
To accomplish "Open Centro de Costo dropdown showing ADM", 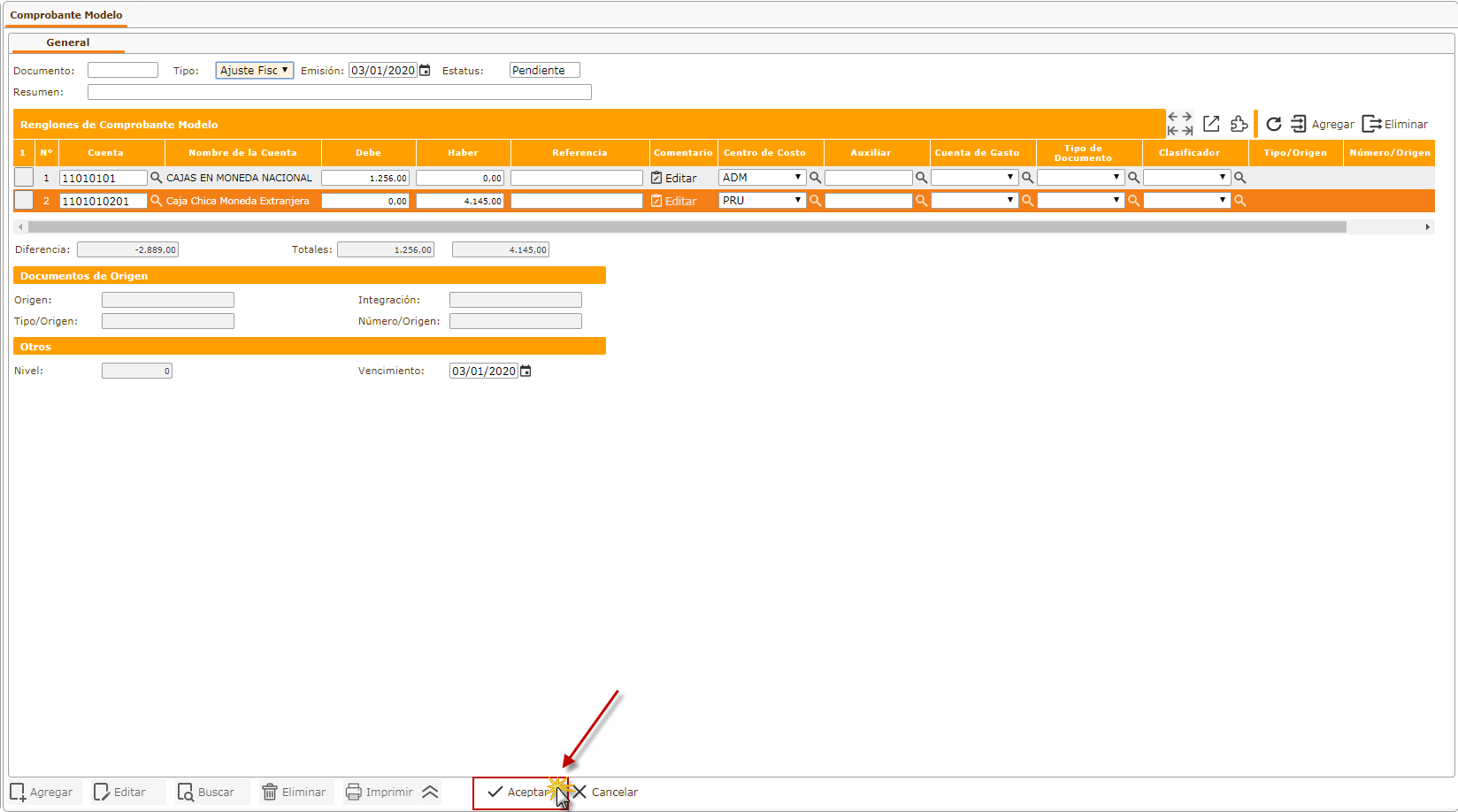I will [x=762, y=178].
